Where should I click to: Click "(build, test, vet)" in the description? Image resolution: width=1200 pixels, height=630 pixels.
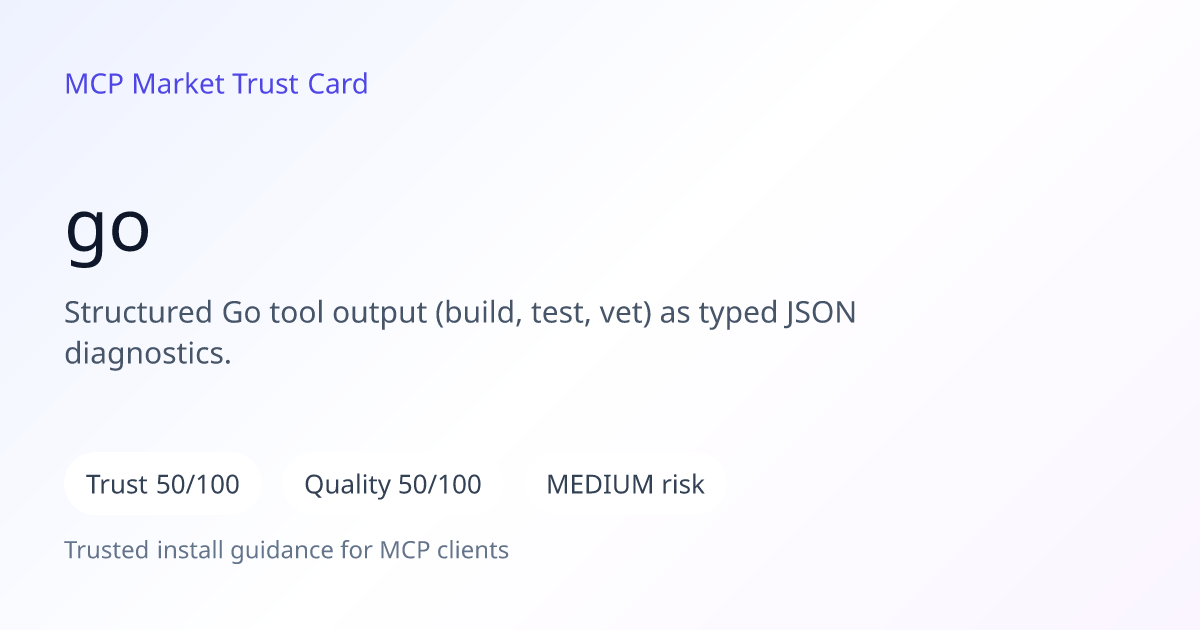(543, 314)
